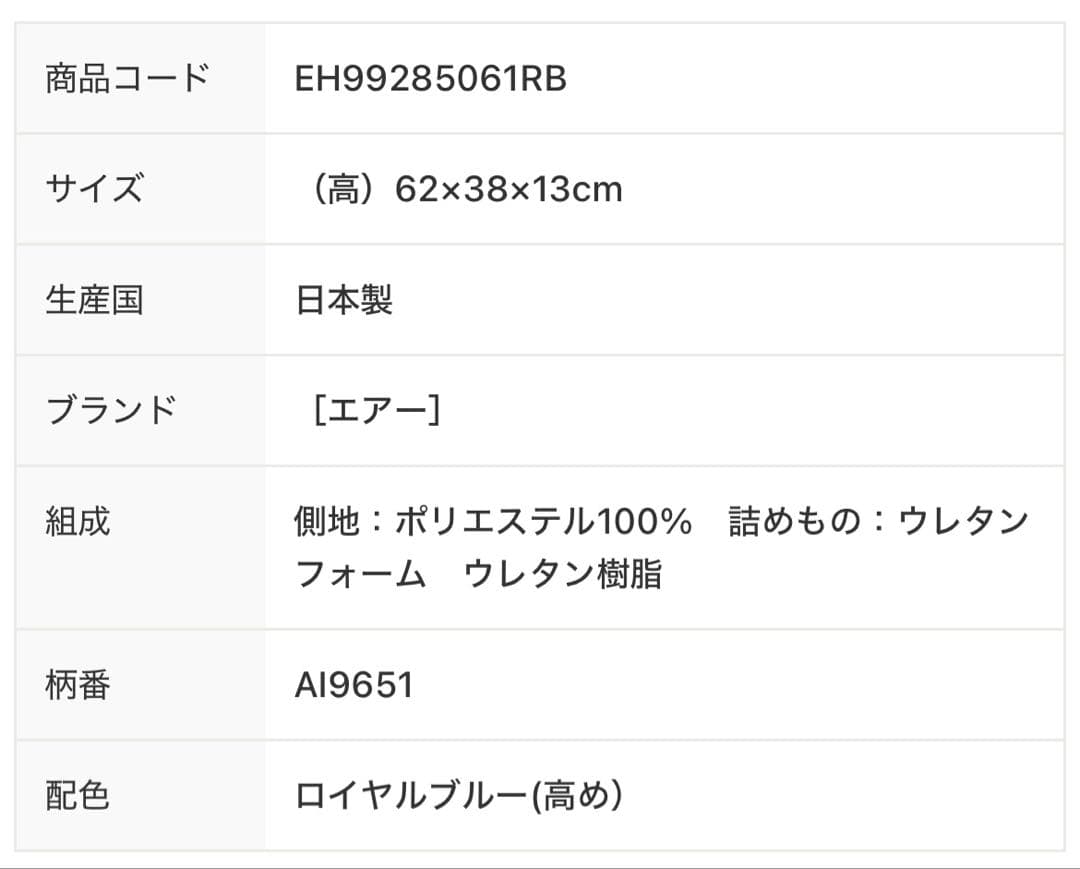The height and width of the screenshot is (869, 1080).
Task: Click the ブランド row label
Action: (110, 410)
